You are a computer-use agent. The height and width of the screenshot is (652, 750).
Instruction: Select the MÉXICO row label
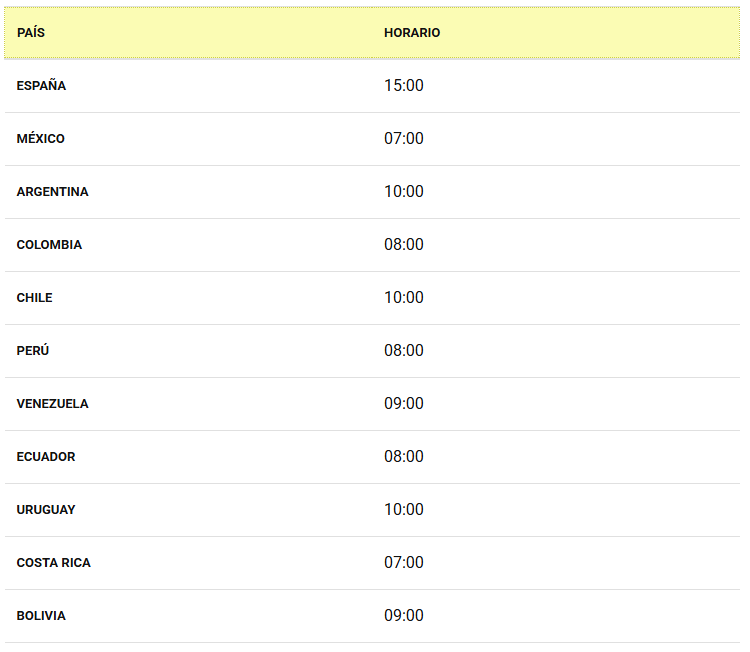41,139
